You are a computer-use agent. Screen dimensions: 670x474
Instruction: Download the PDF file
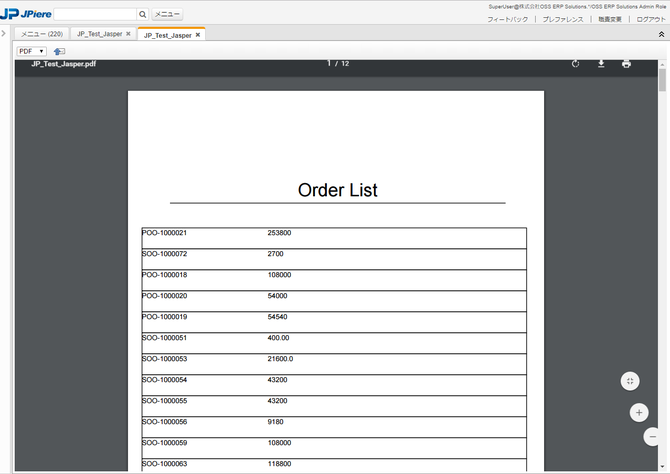601,64
